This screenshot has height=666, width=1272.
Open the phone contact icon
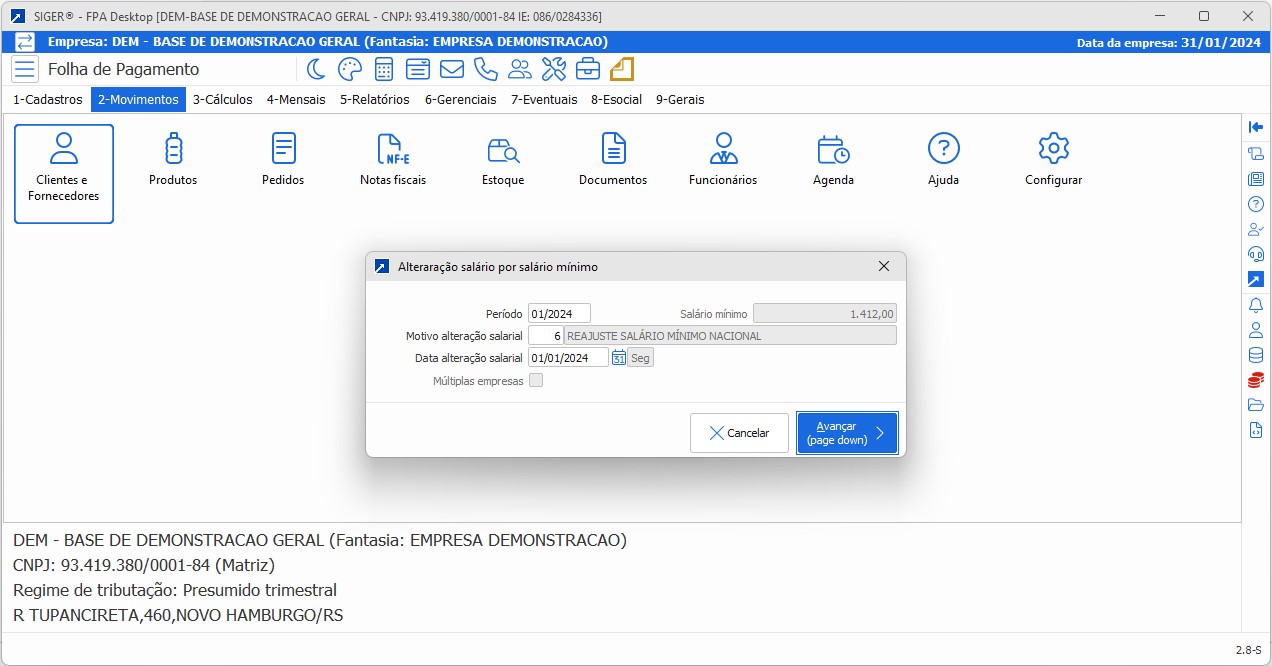pos(486,69)
